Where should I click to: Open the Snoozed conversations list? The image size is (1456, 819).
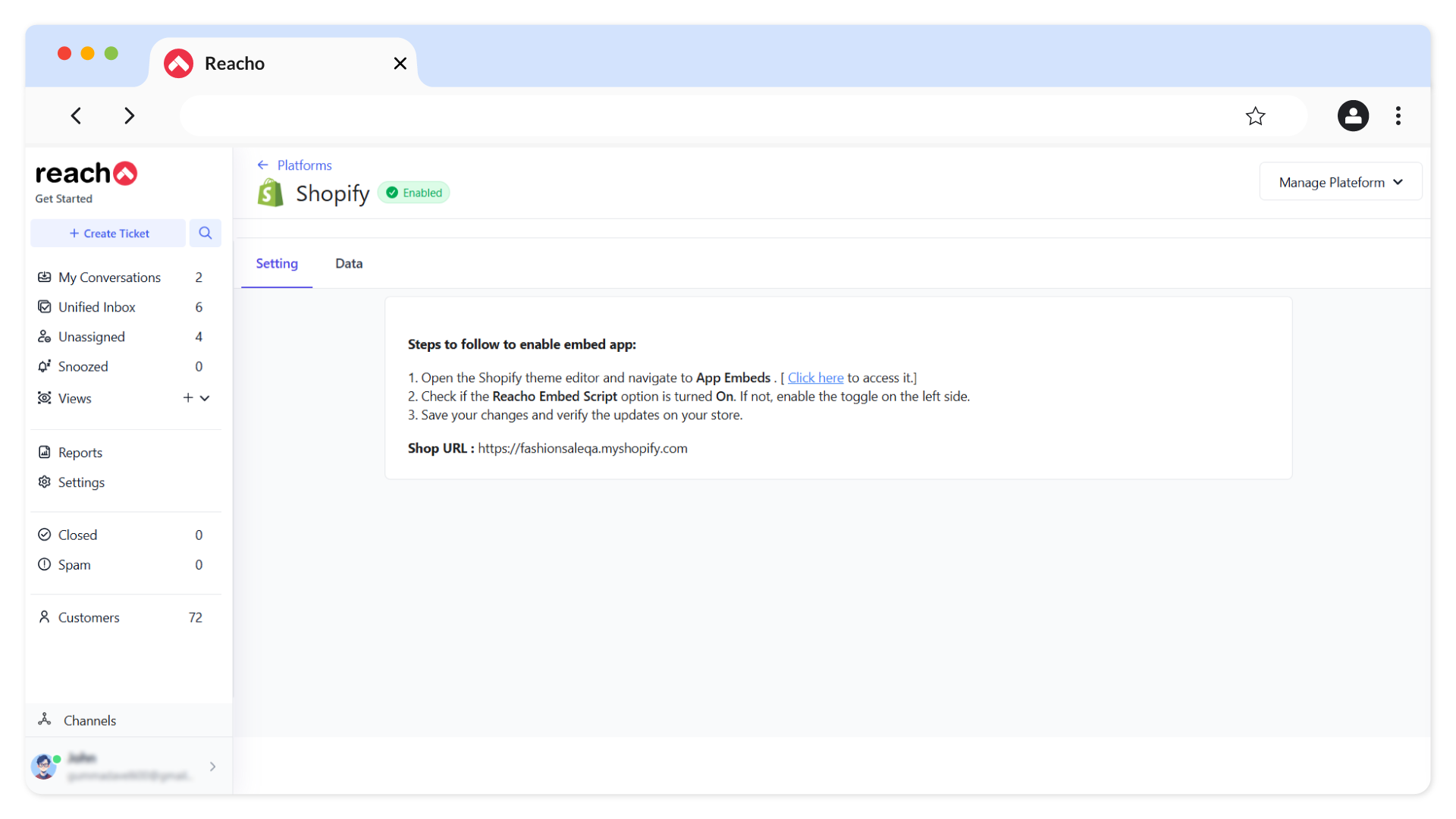(x=83, y=367)
